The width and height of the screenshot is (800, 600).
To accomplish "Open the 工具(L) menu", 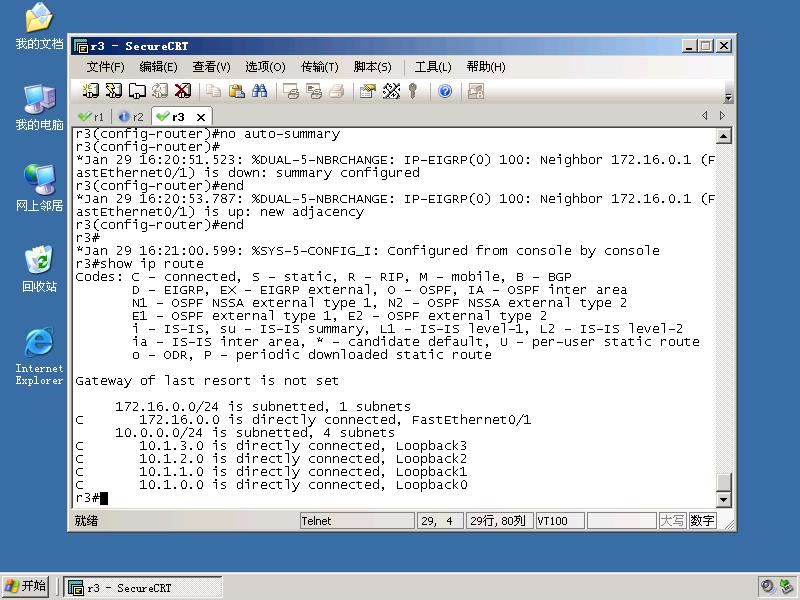I will coord(433,67).
